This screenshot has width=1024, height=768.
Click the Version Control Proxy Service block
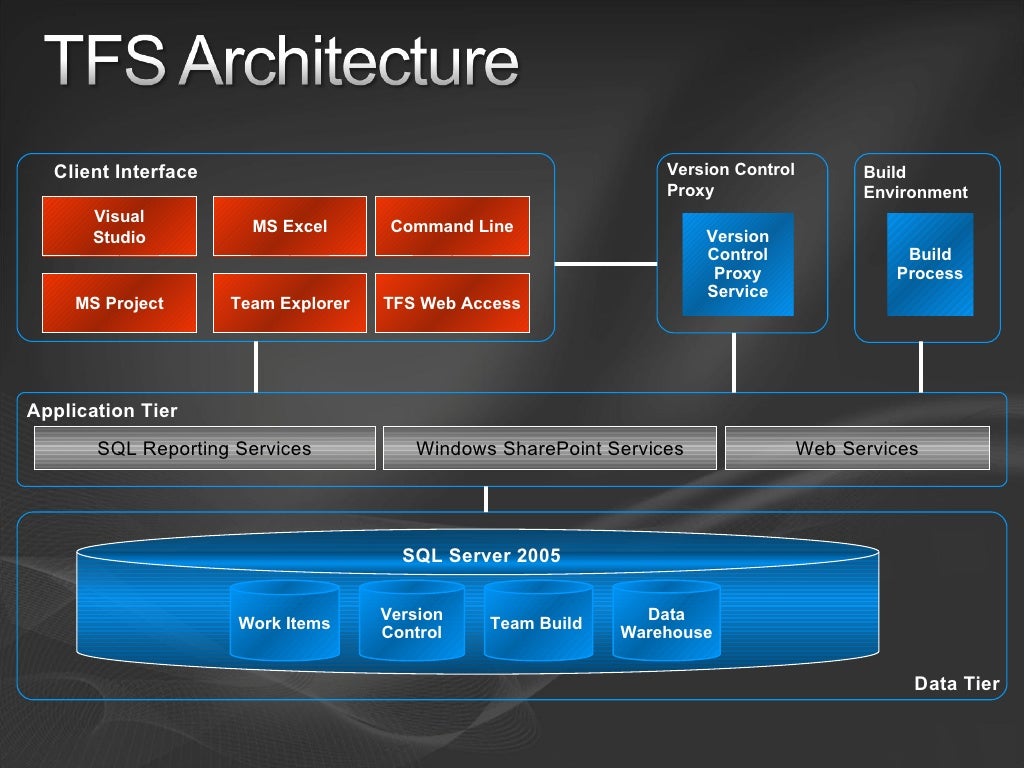(738, 264)
